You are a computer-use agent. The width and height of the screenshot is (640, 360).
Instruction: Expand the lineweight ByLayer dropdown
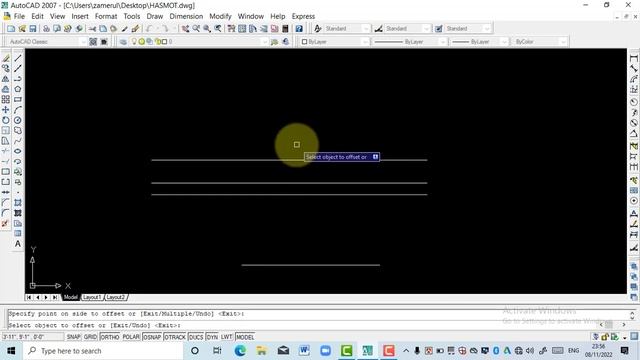[x=504, y=42]
